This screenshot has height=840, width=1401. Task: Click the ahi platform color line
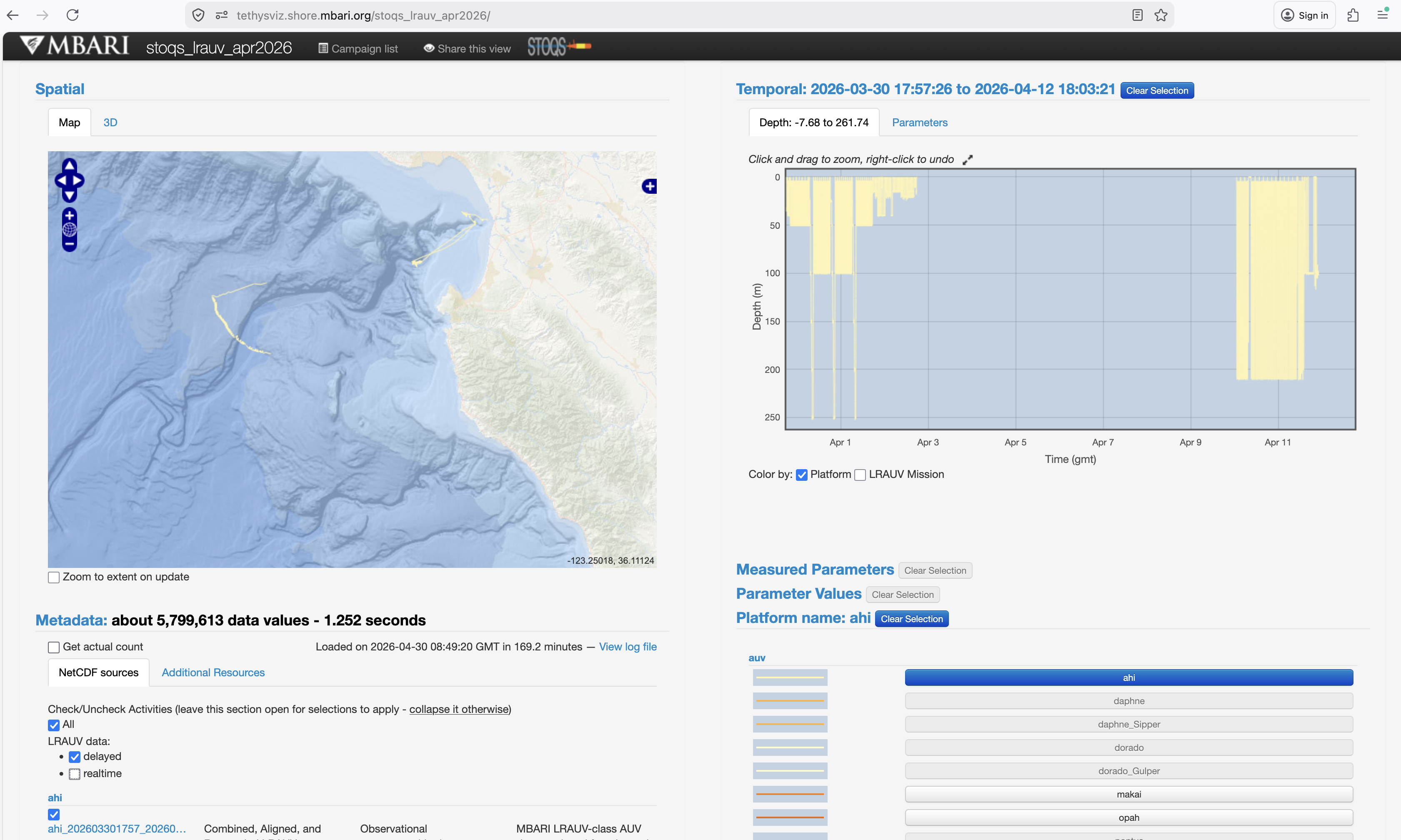(x=790, y=677)
